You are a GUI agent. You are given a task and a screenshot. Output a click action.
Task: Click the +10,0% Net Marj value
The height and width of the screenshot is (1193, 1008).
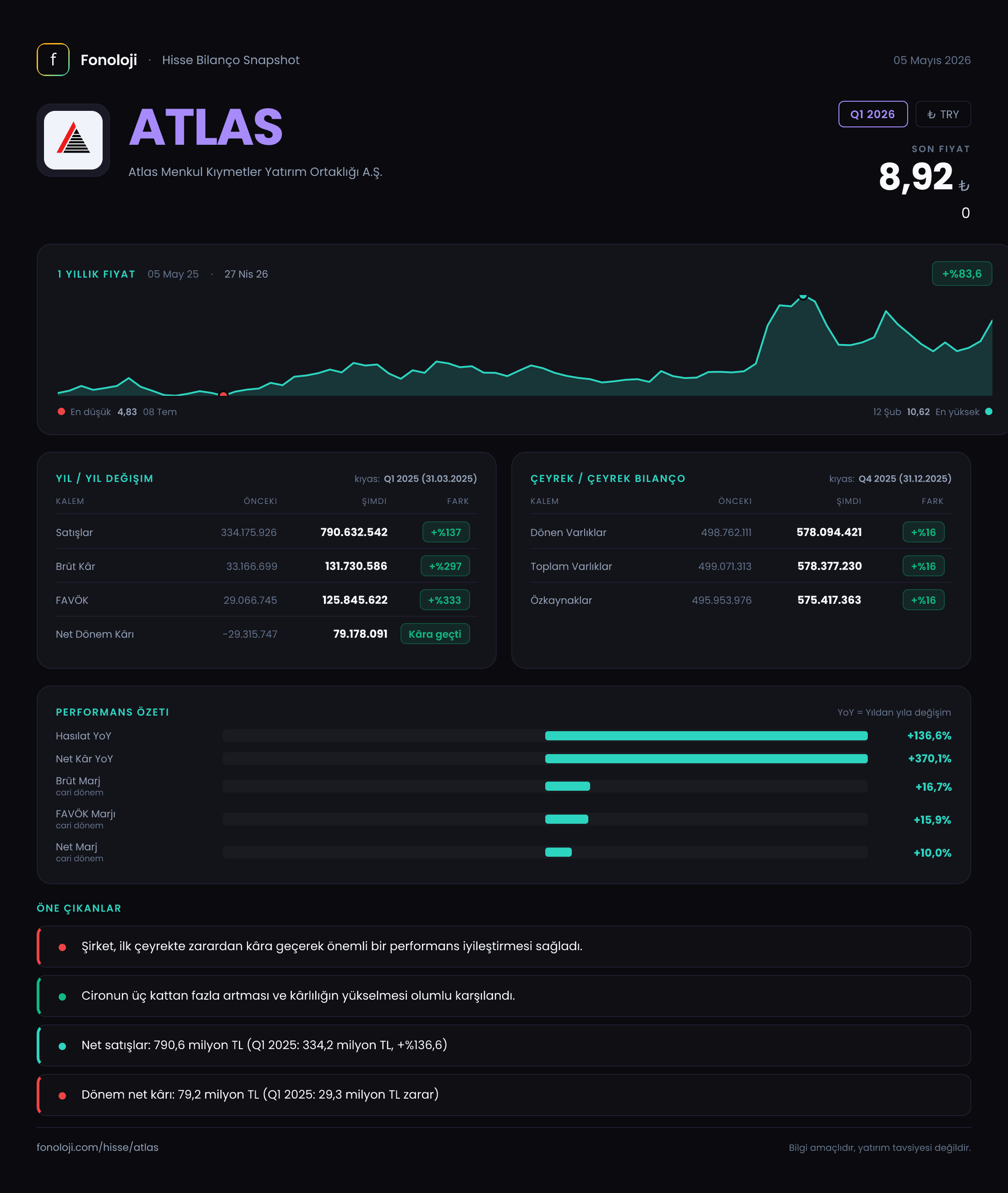pyautogui.click(x=932, y=853)
